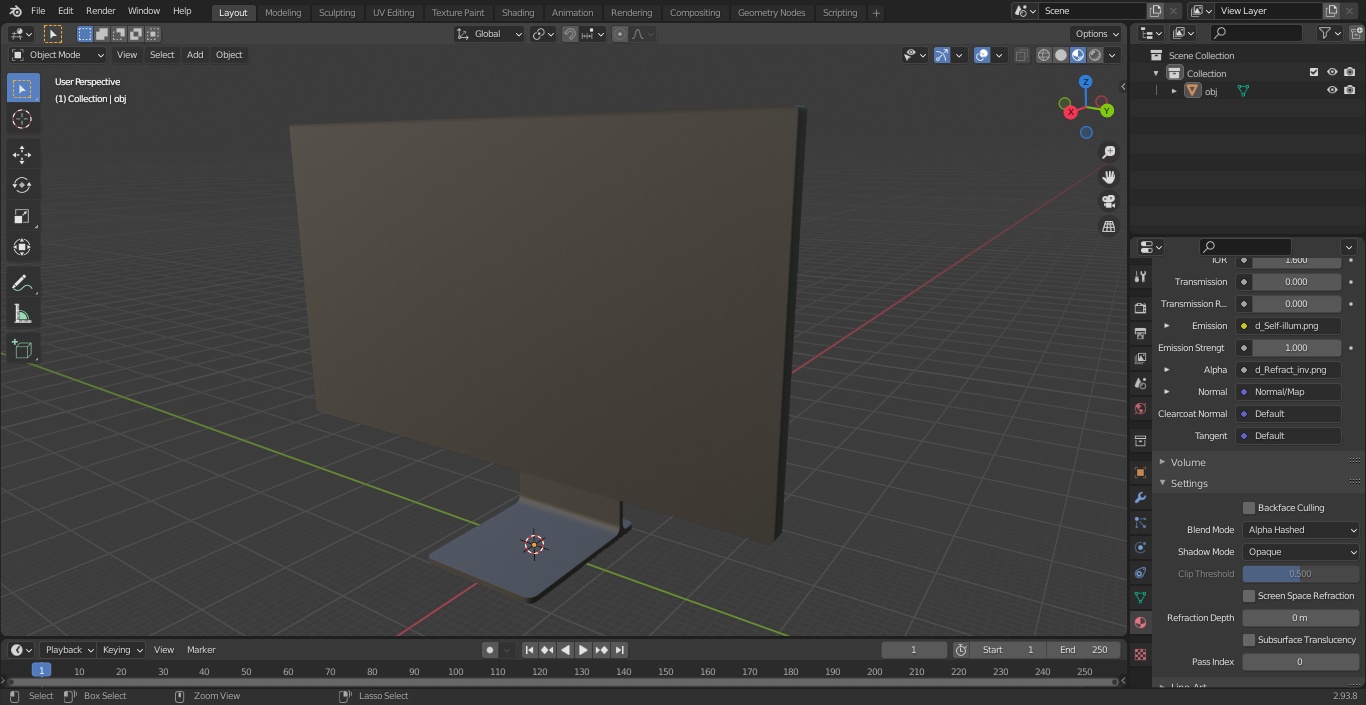The height and width of the screenshot is (705, 1366).
Task: Expand the Volume panel
Action: pos(1188,462)
